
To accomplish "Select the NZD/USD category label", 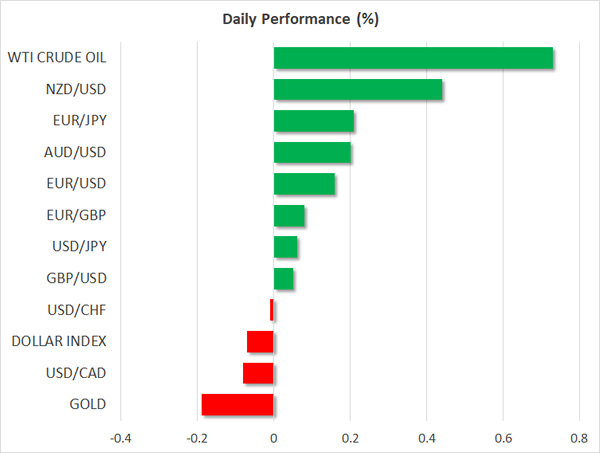I will tap(77, 90).
